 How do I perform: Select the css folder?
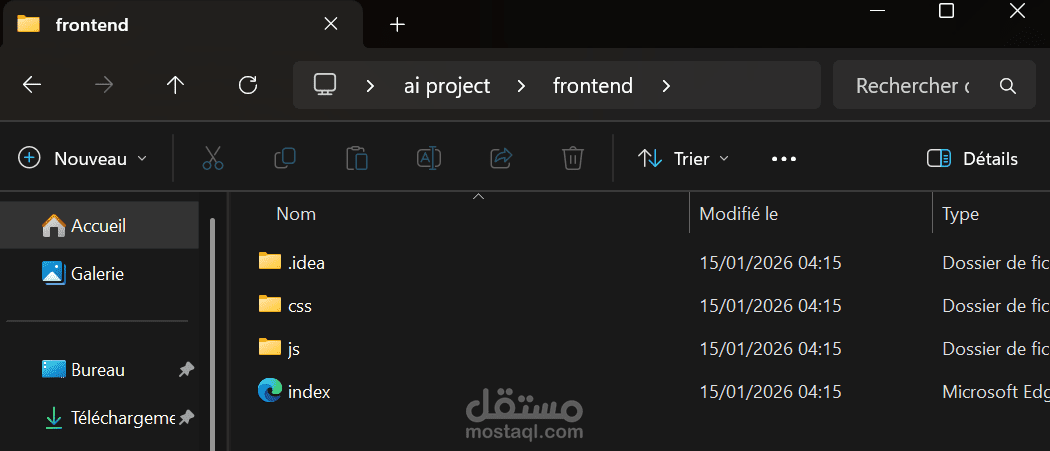point(299,305)
